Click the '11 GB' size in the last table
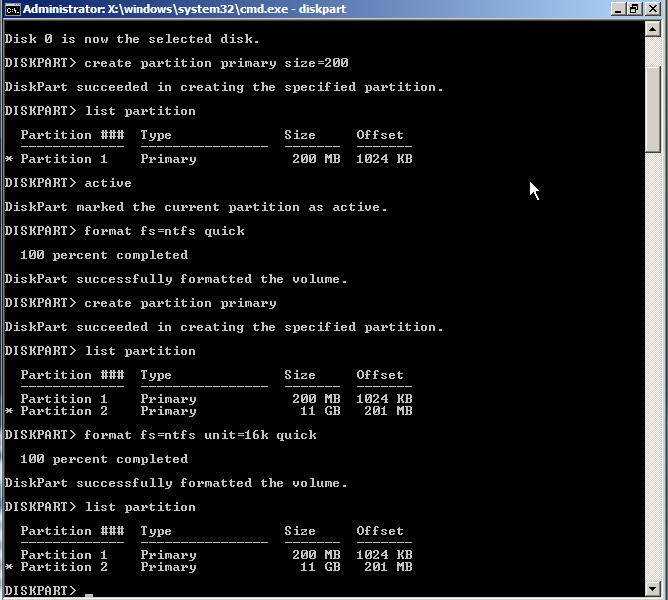668x600 pixels. point(320,567)
